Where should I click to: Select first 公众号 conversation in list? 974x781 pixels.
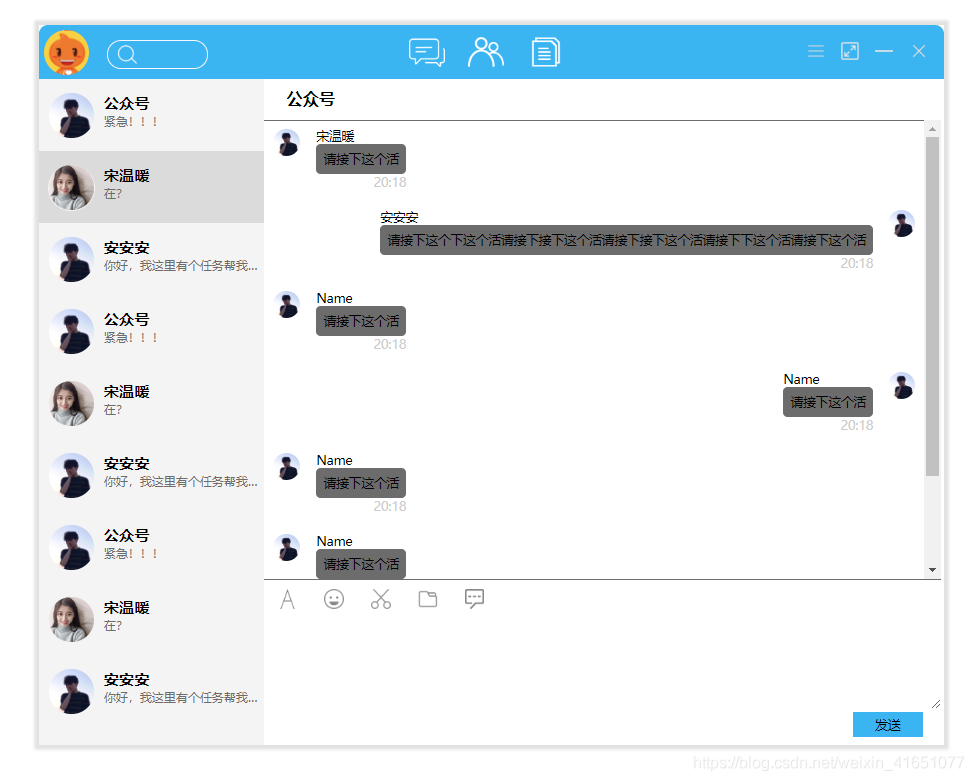[x=151, y=115]
